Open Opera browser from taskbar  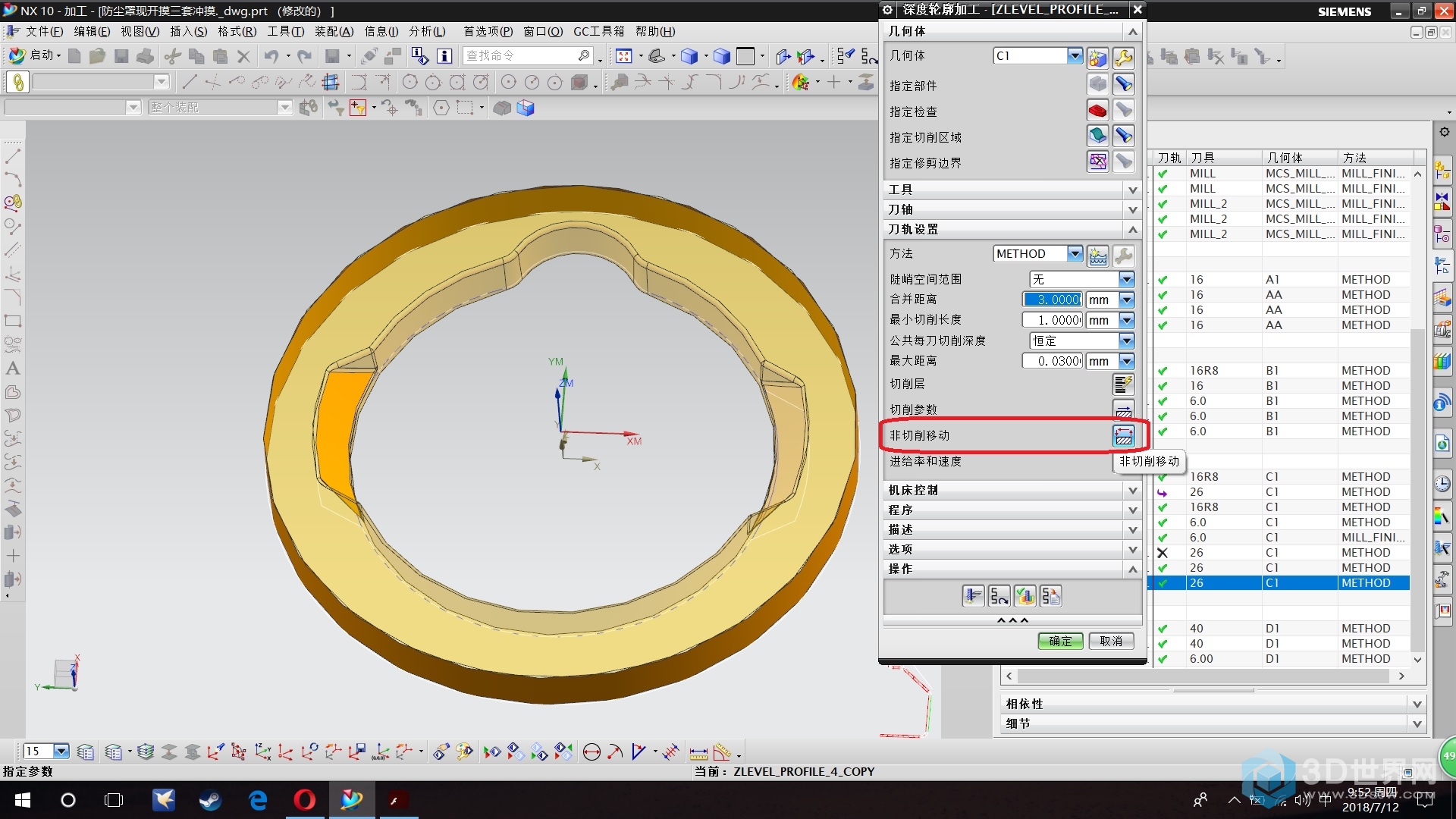(305, 799)
